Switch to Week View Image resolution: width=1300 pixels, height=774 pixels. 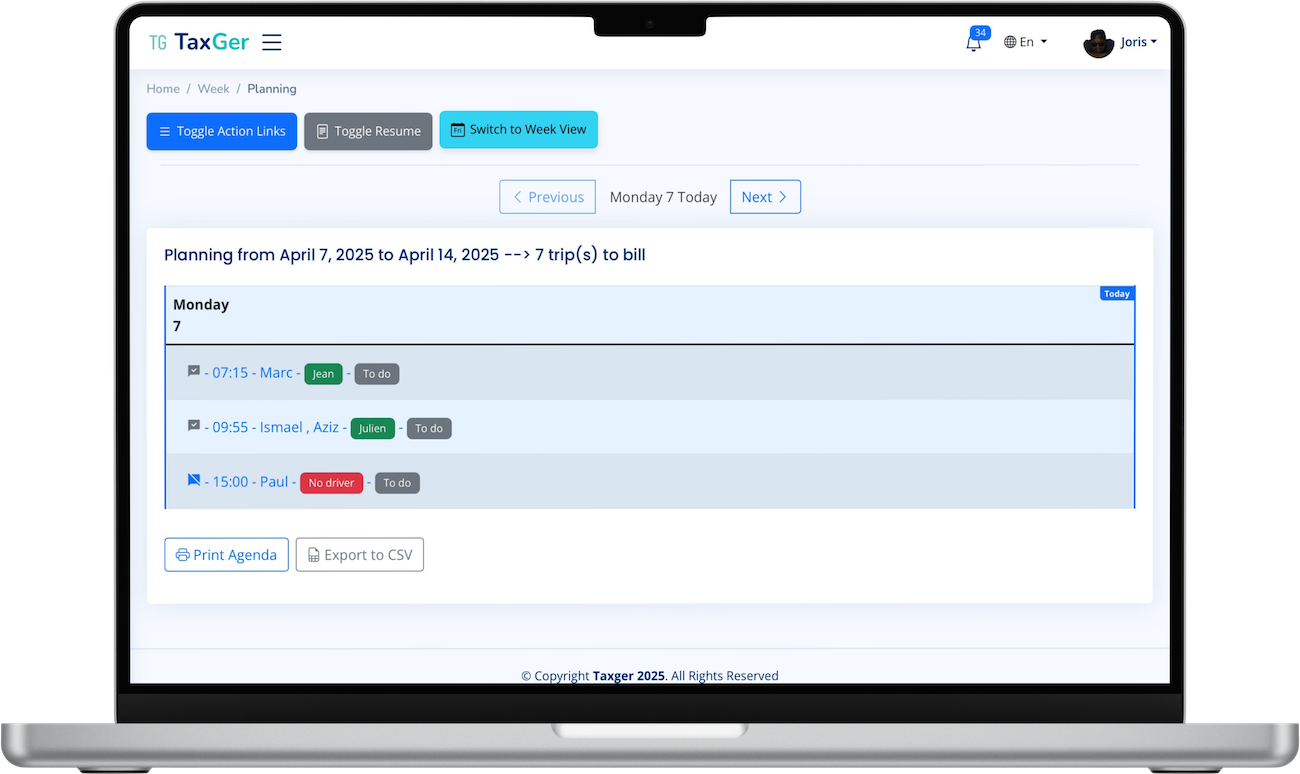[518, 130]
